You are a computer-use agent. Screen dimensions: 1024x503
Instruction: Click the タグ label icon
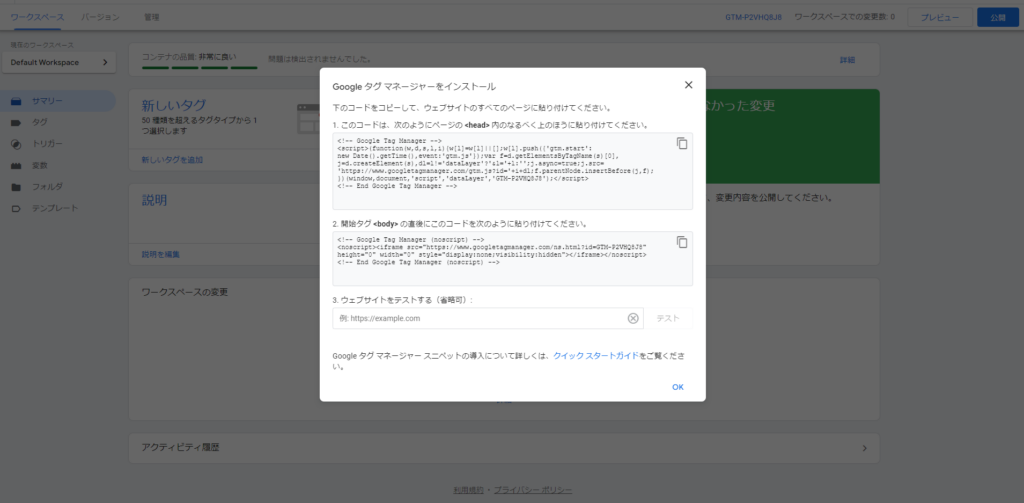coord(16,123)
